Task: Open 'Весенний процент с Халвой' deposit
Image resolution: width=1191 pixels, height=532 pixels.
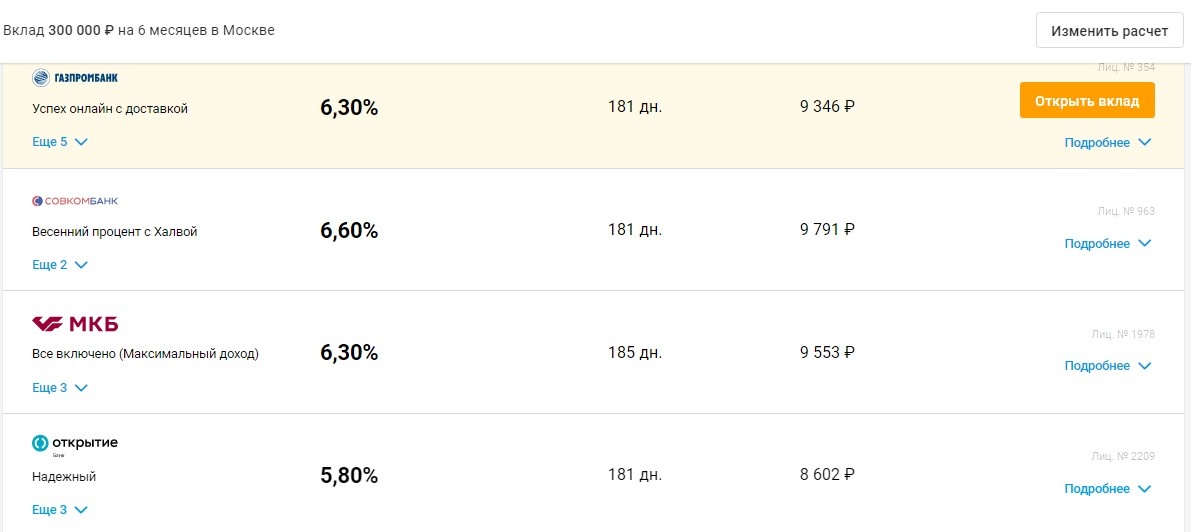Action: [x=114, y=232]
